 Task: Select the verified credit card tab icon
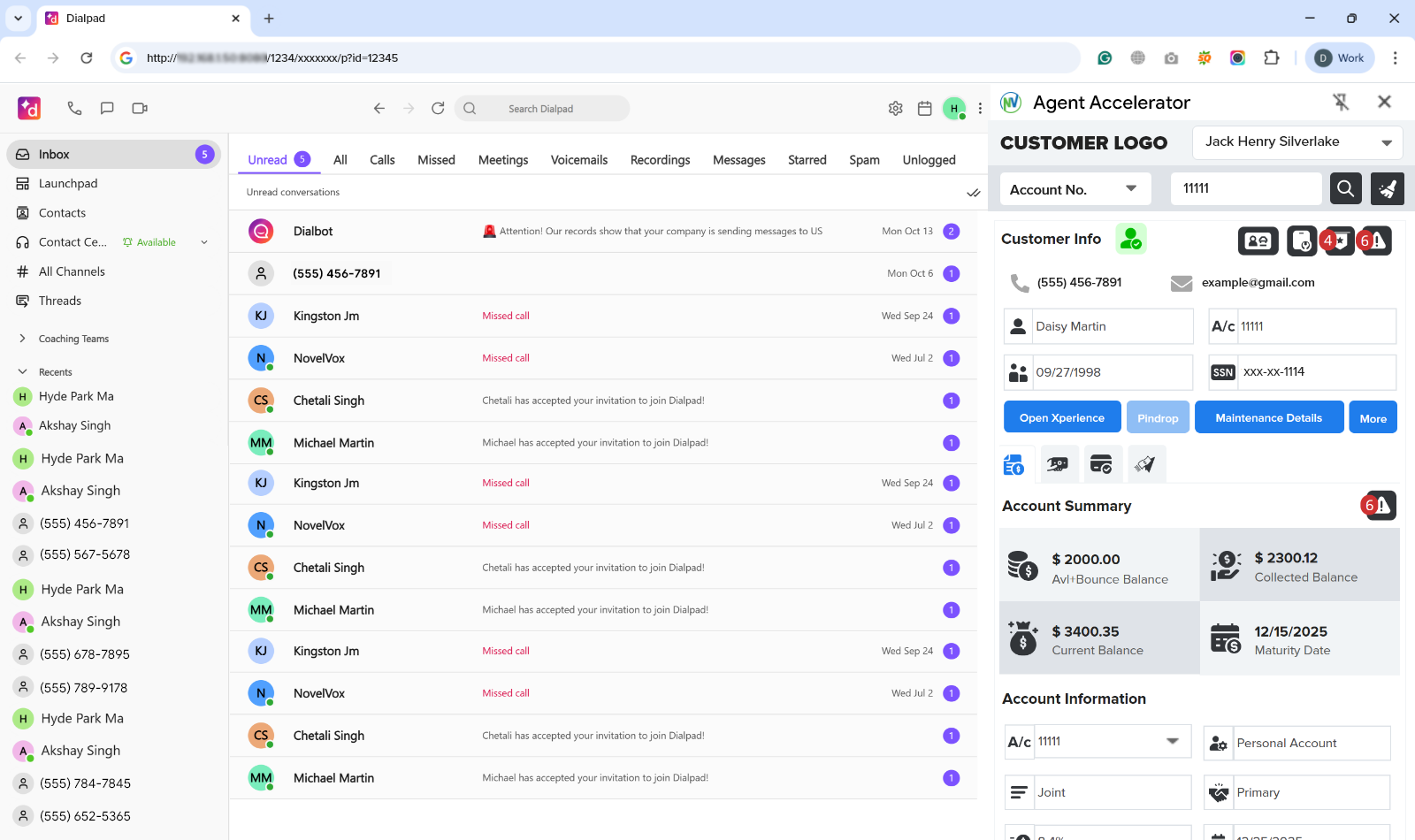(x=1101, y=464)
